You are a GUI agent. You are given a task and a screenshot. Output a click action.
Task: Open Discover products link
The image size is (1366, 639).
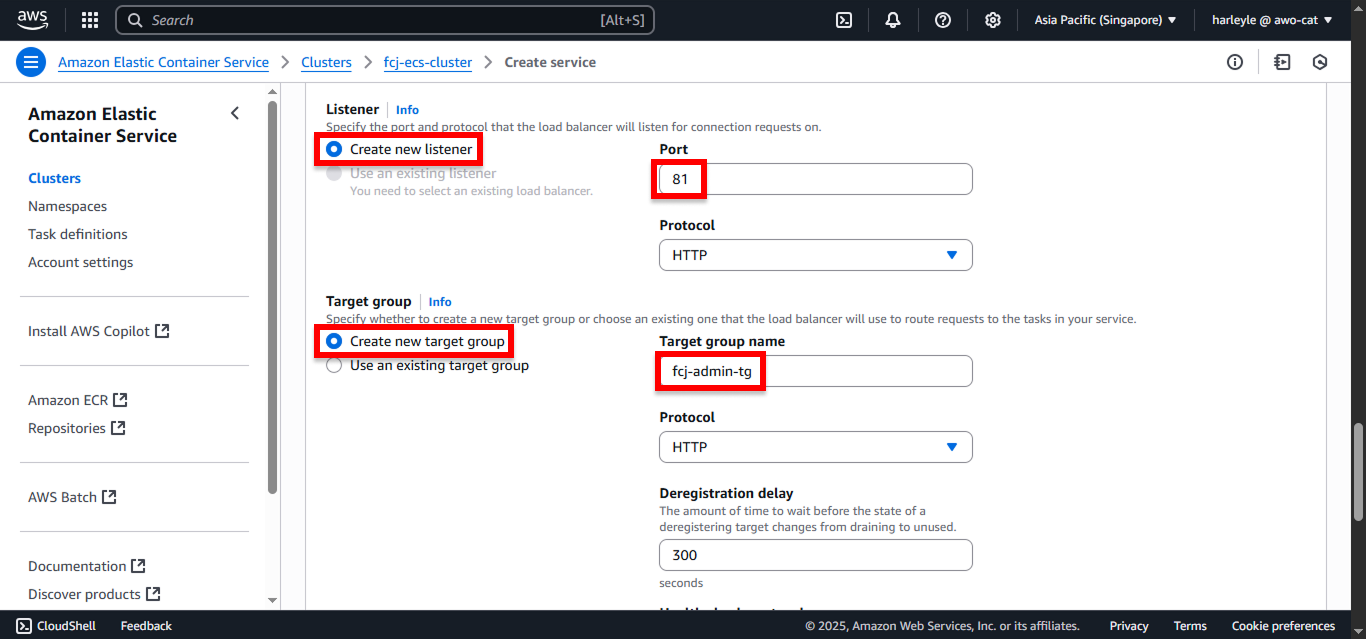point(84,594)
